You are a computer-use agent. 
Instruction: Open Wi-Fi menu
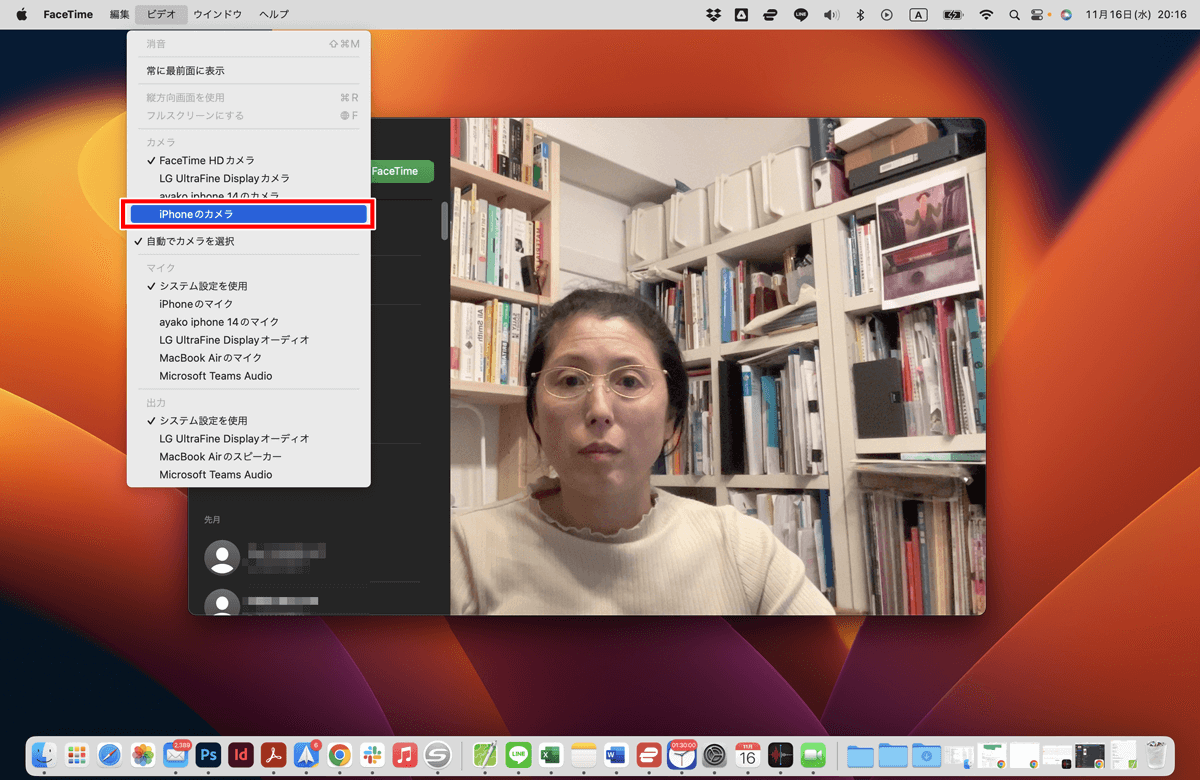coord(986,14)
